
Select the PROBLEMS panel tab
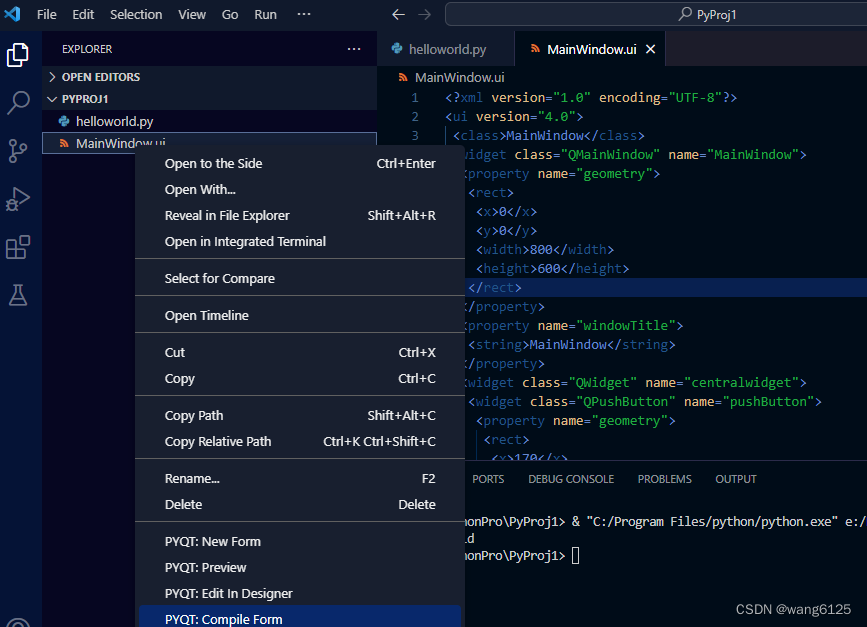(x=664, y=479)
